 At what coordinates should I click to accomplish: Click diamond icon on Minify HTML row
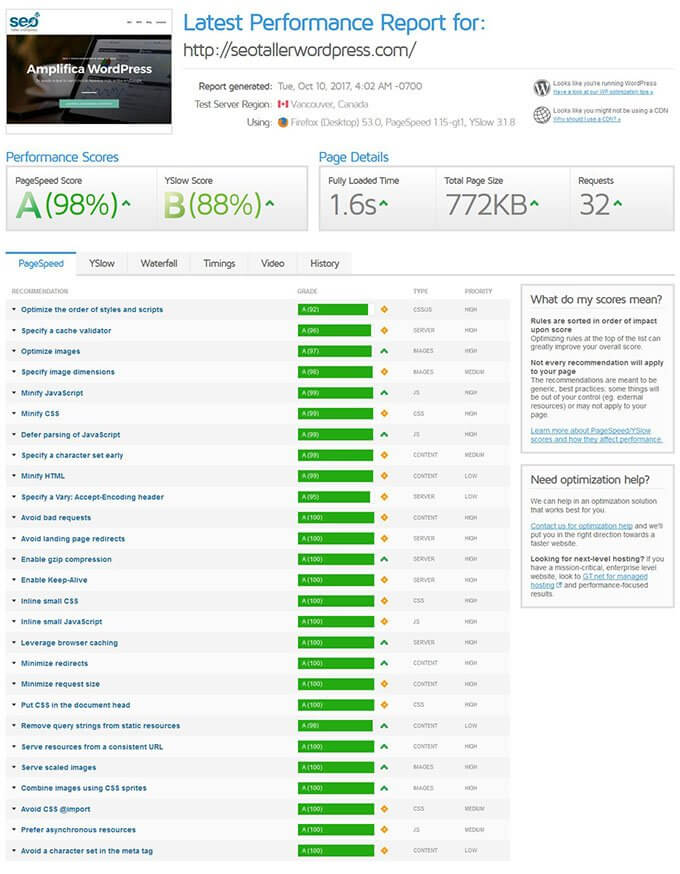tap(384, 476)
